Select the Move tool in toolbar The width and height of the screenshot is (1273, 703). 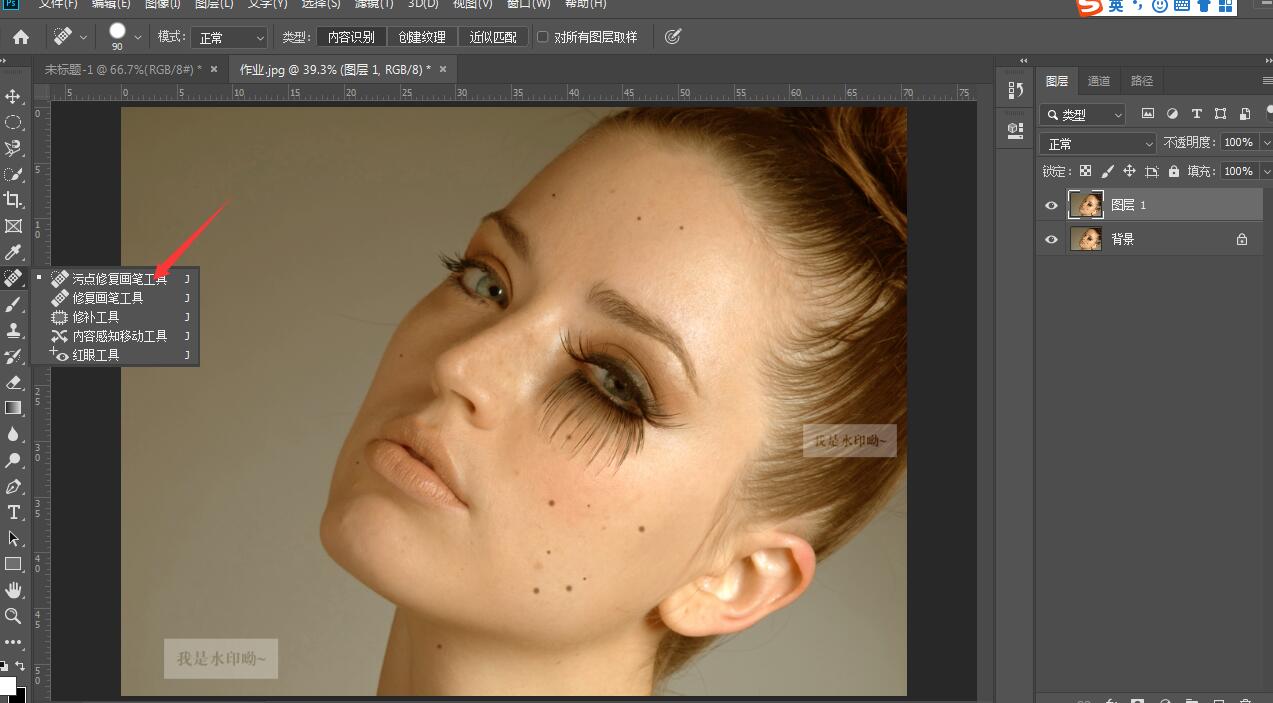(x=14, y=97)
